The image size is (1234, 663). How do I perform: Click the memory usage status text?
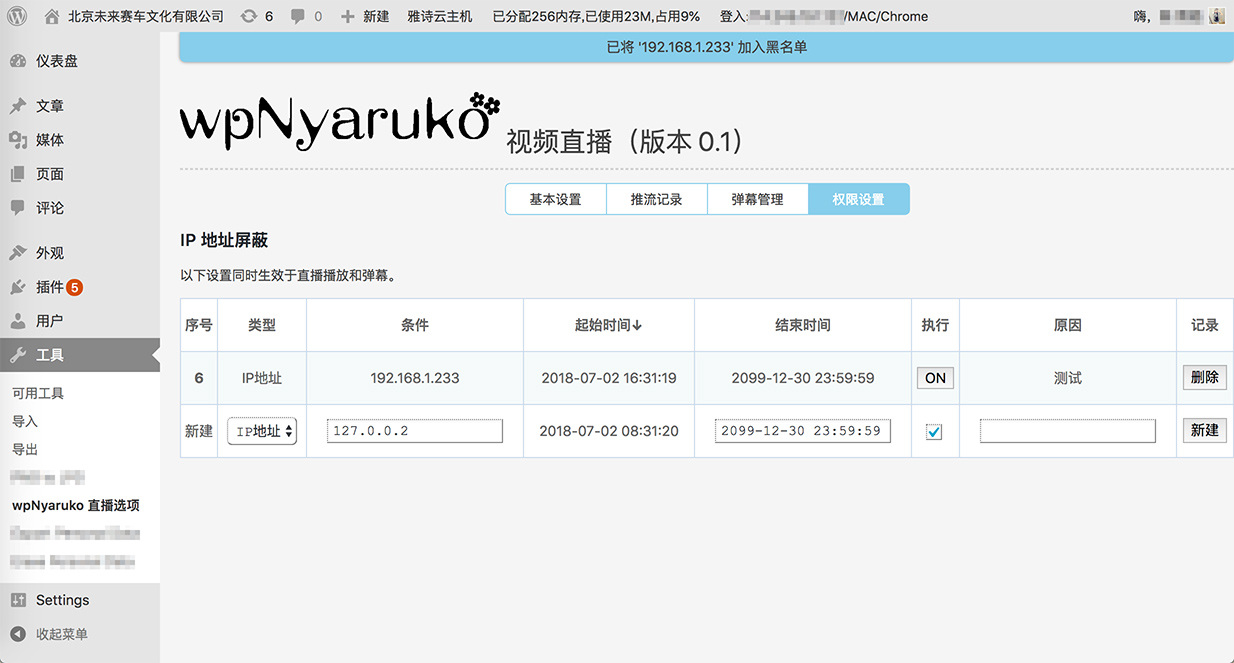(x=596, y=16)
